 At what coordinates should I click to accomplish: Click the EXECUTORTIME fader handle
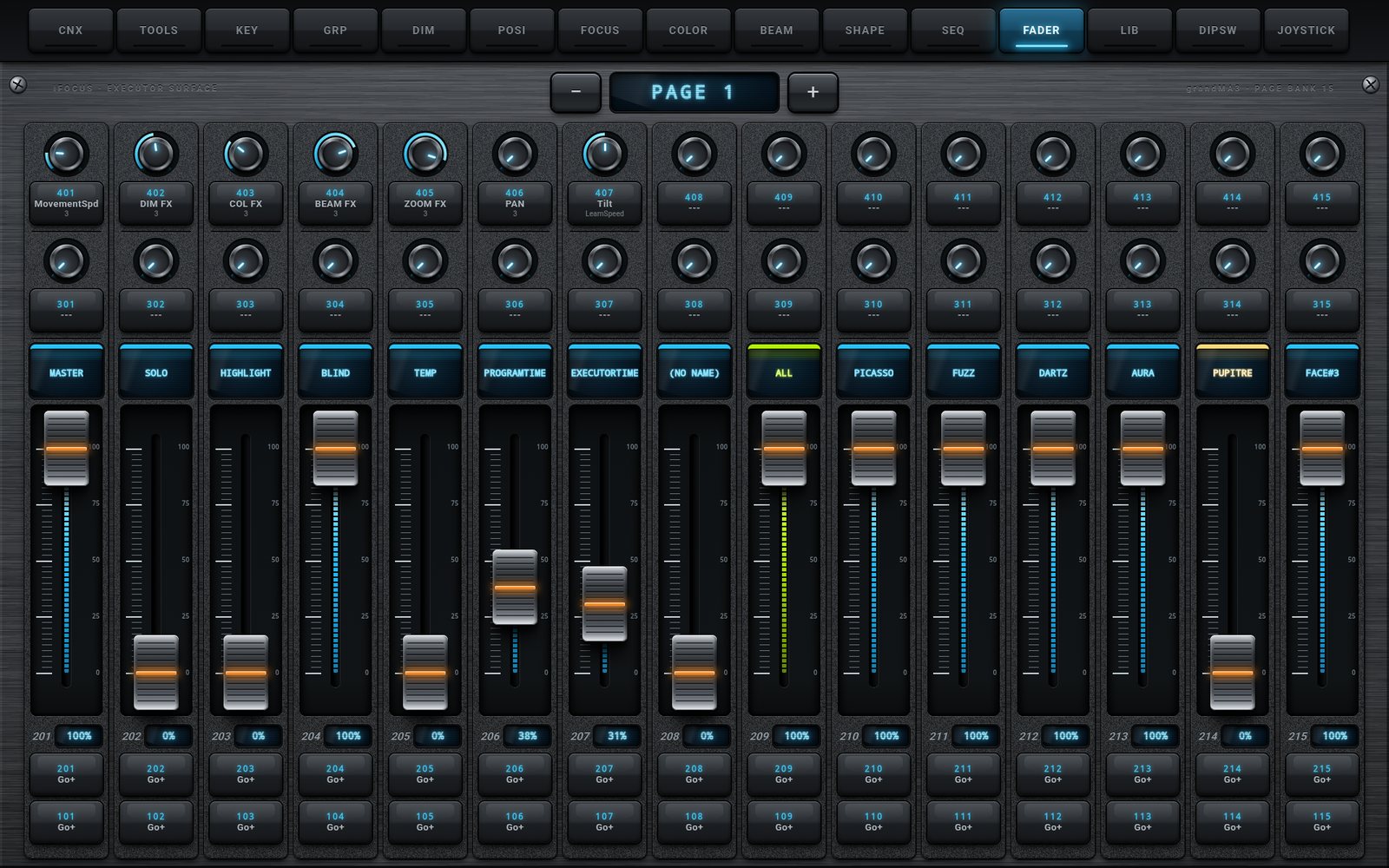[x=604, y=604]
